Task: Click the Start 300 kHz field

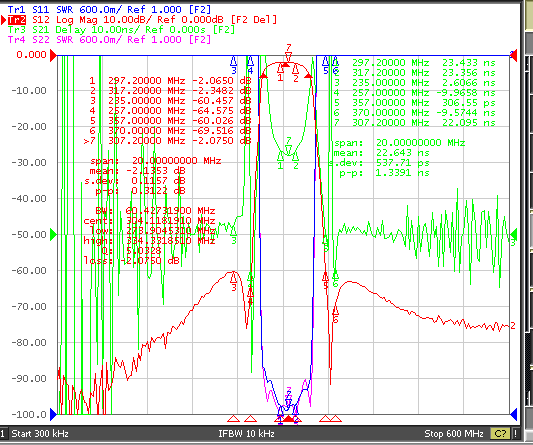Action: pos(40,434)
